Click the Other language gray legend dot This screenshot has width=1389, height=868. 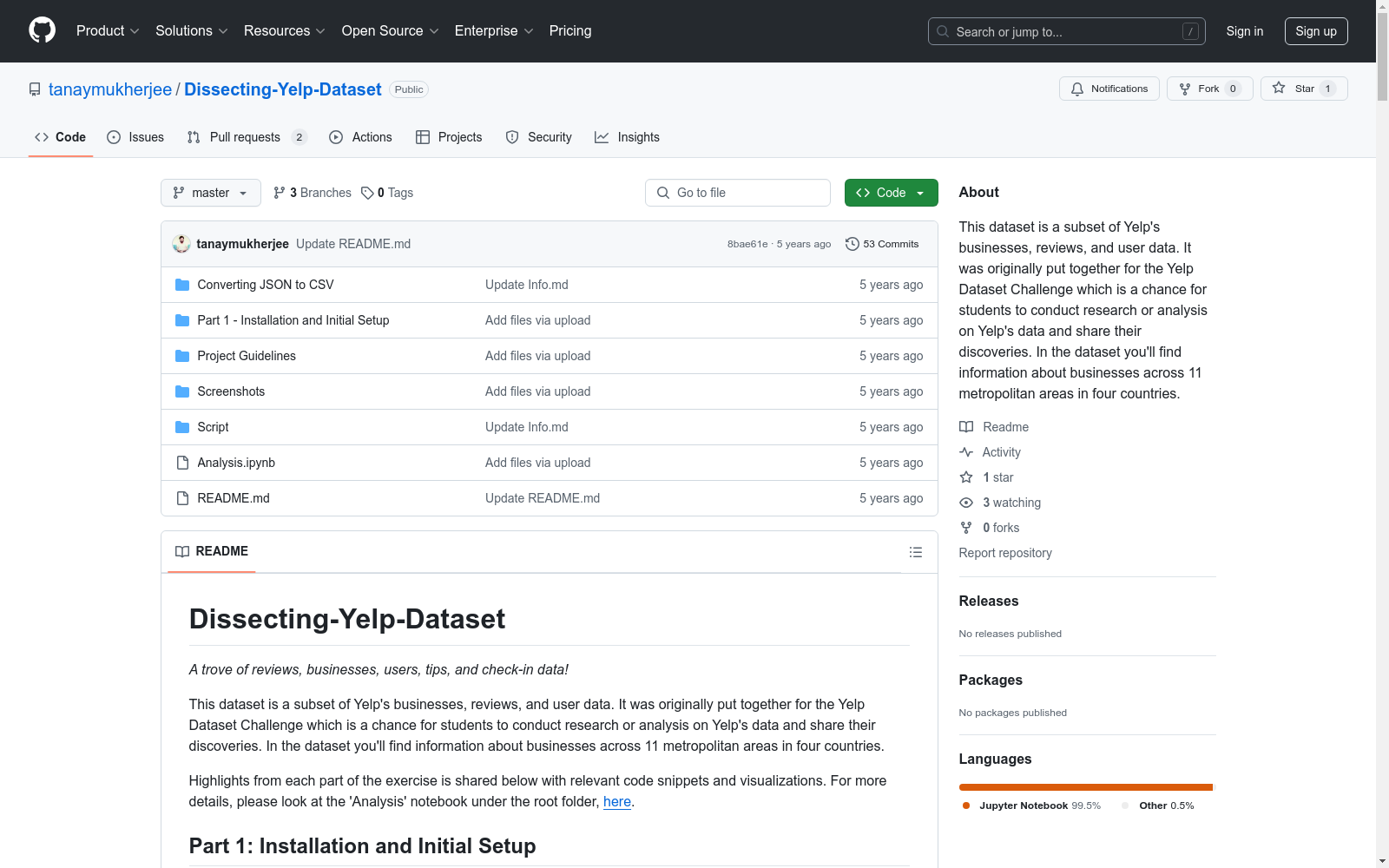(x=1126, y=806)
